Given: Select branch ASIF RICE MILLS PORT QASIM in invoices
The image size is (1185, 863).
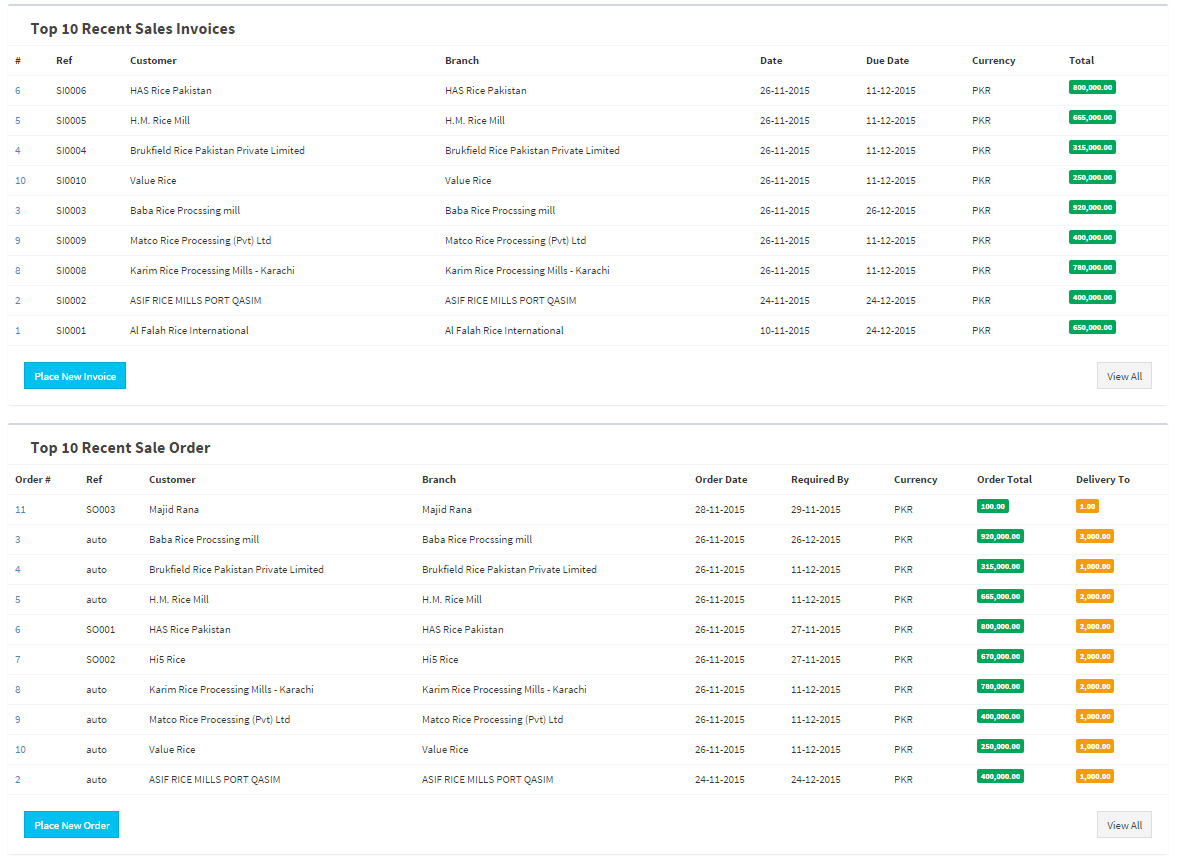Looking at the screenshot, I should (x=510, y=301).
